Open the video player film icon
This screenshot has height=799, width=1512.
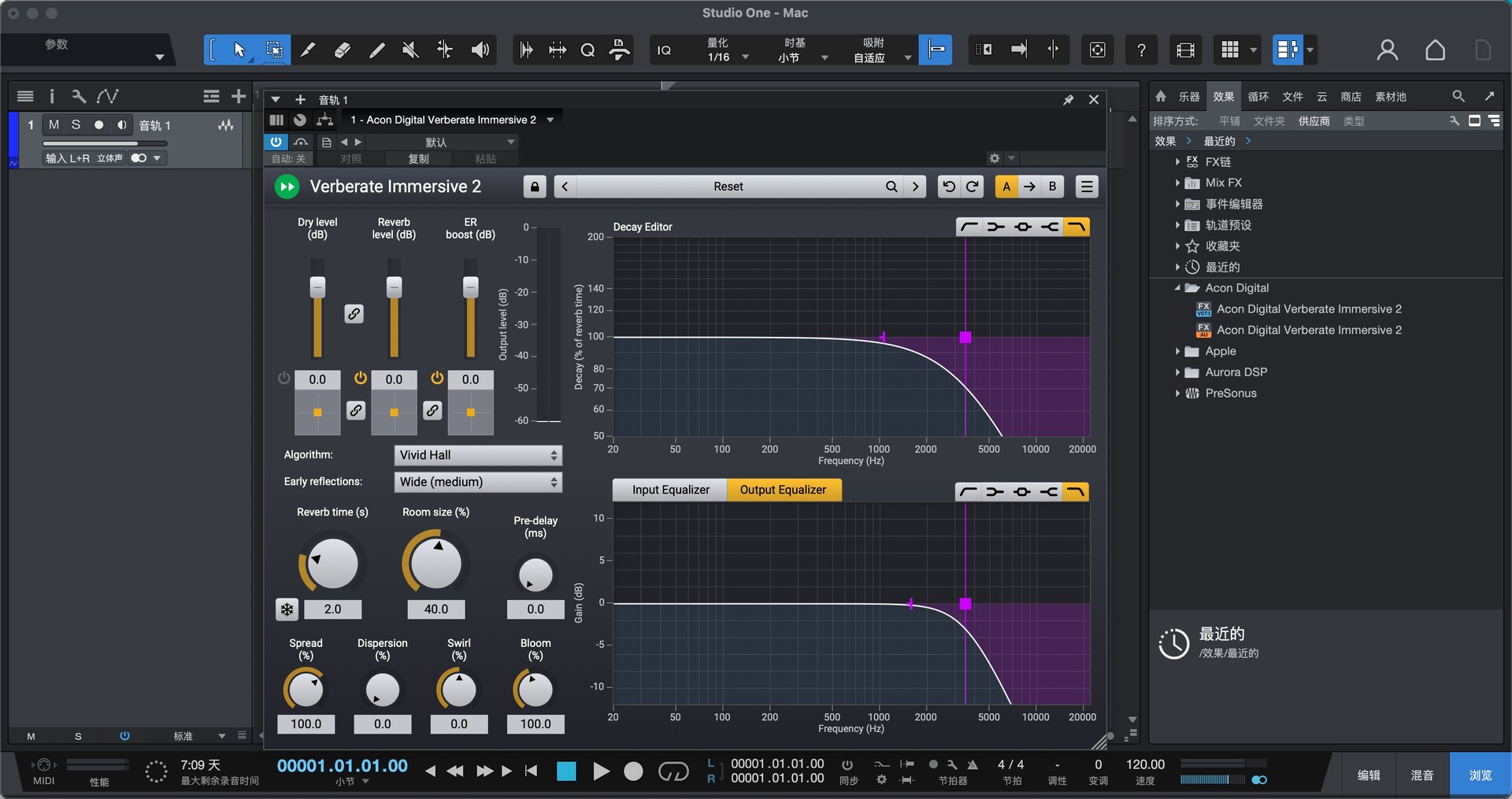(1185, 50)
